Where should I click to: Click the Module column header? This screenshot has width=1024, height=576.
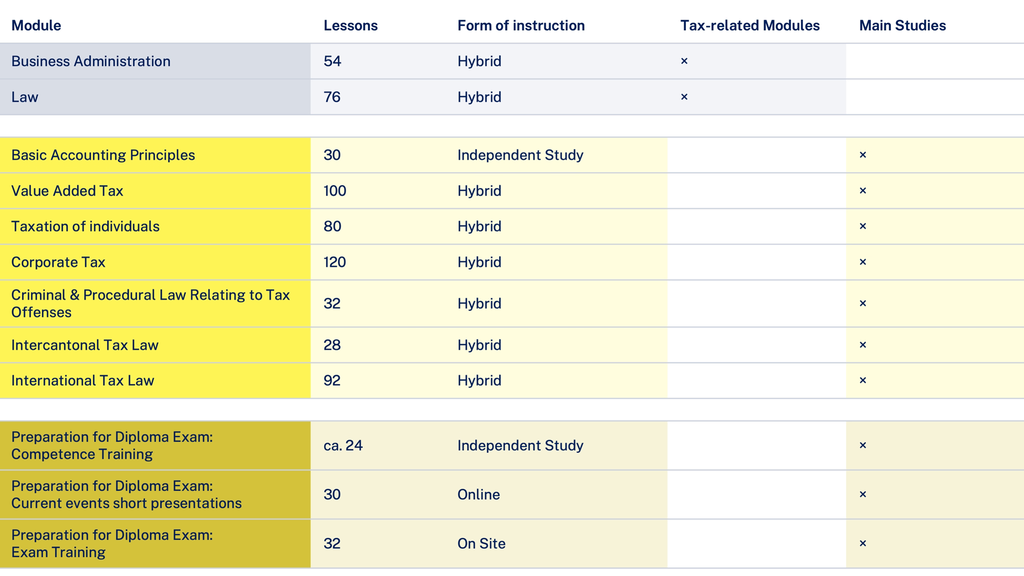pos(36,25)
